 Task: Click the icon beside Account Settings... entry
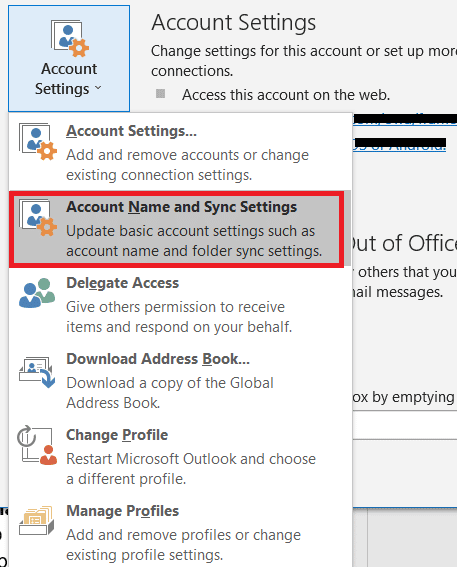[38, 142]
